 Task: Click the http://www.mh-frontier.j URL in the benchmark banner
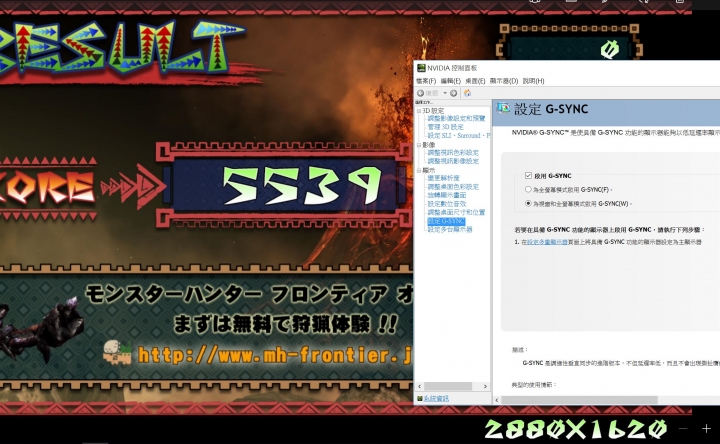[275, 355]
